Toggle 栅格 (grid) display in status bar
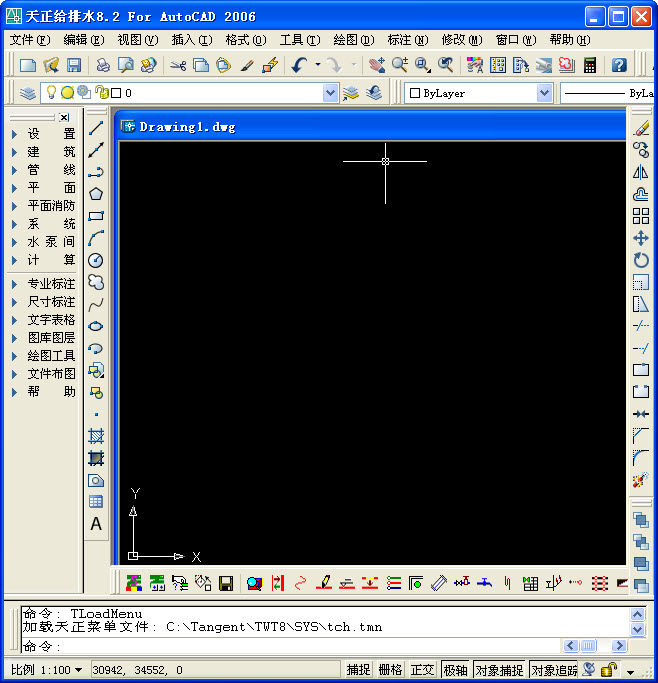The height and width of the screenshot is (683, 658). [x=390, y=670]
